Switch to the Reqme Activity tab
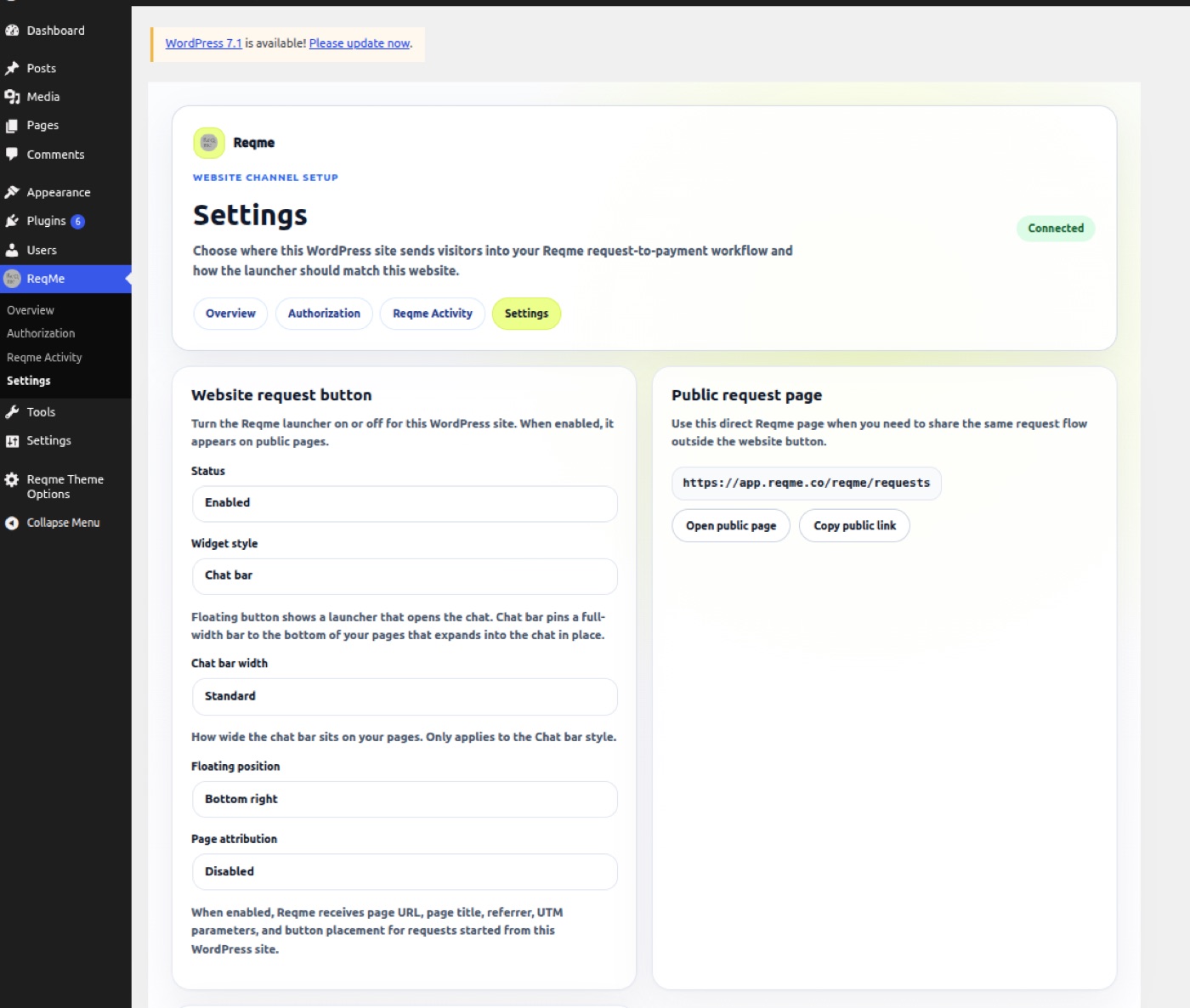Screen dimensions: 1190x1008 click(433, 314)
